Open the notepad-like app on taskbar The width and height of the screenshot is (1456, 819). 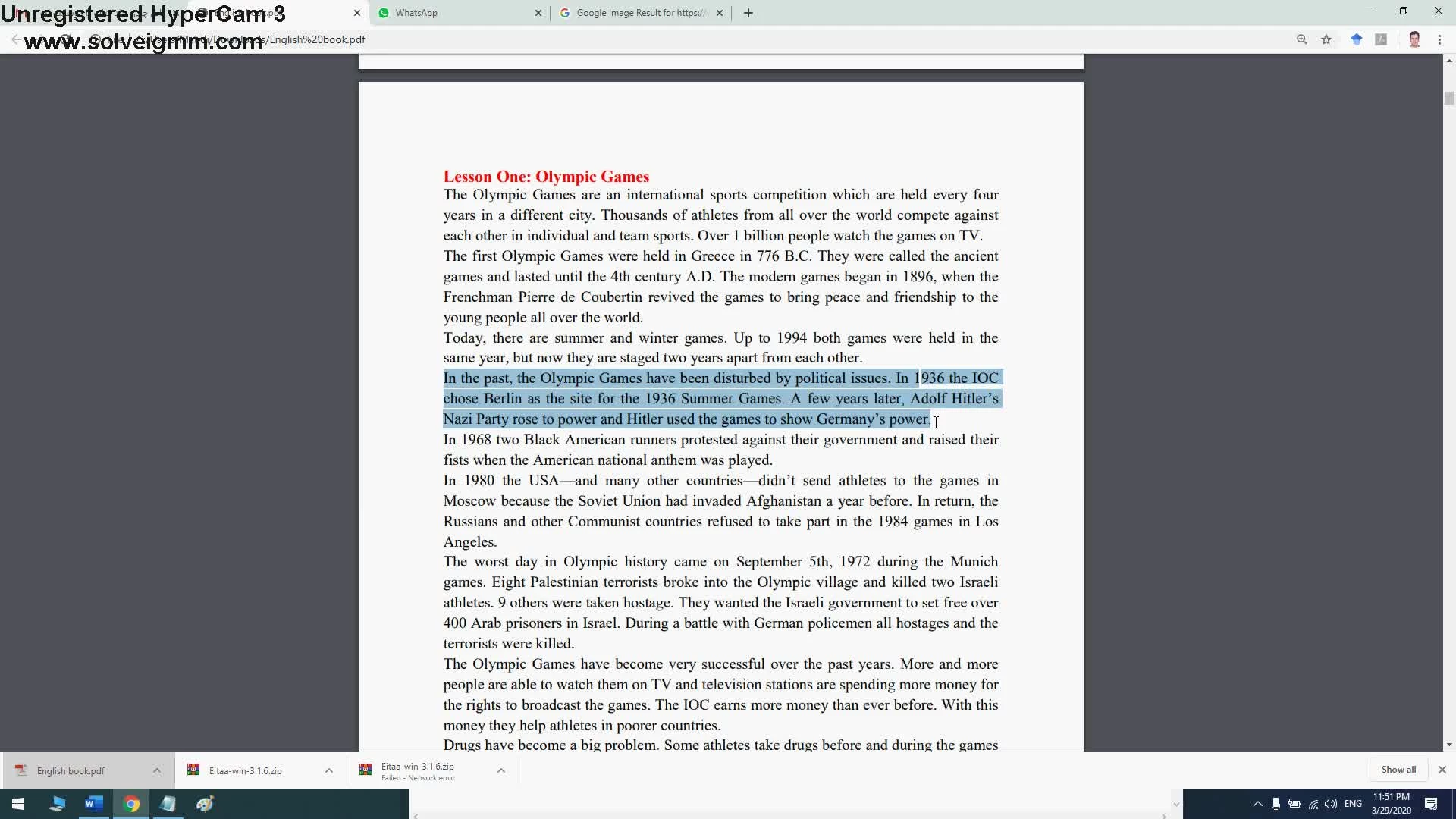pyautogui.click(x=168, y=804)
